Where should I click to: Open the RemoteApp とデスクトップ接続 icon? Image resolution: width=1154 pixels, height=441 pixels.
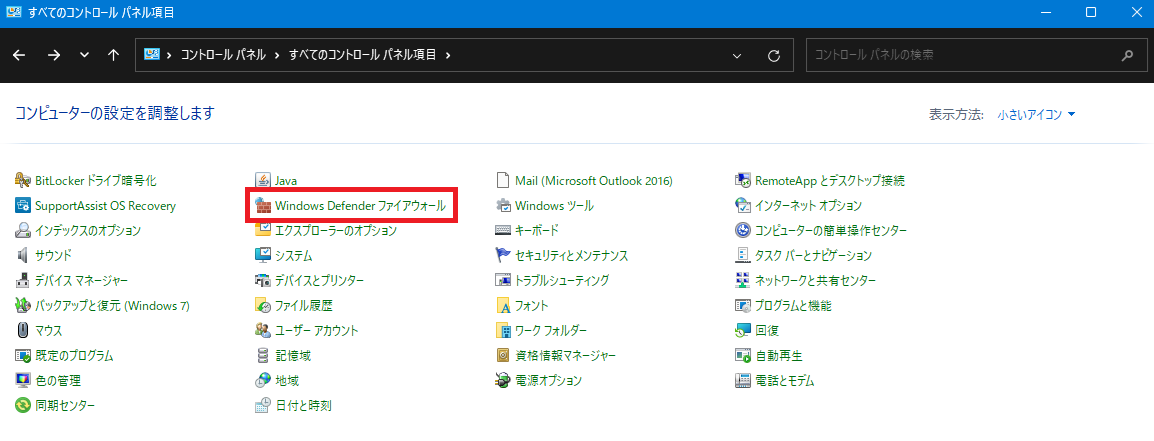743,180
